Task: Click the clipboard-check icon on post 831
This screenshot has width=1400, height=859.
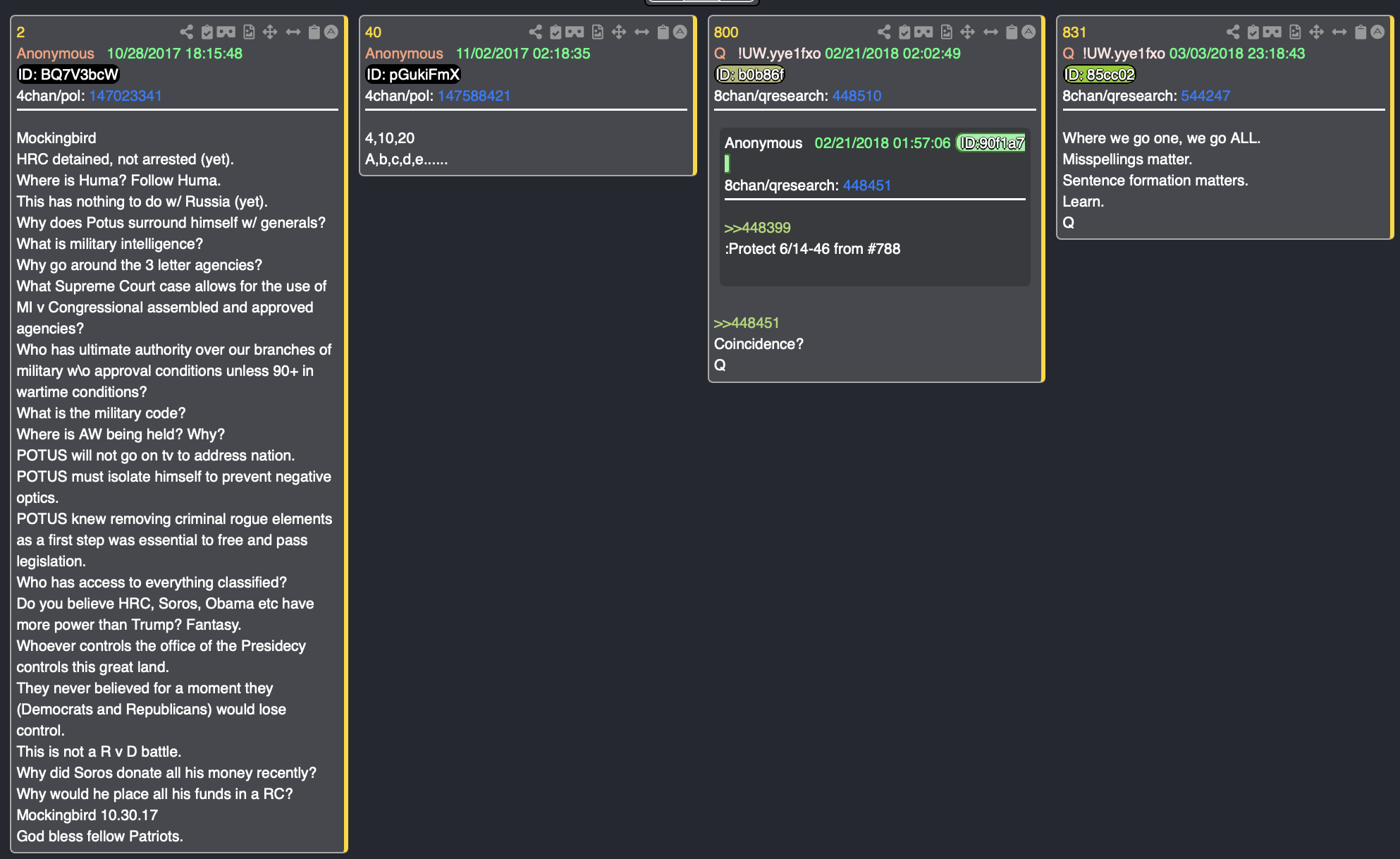Action: coord(1253,32)
